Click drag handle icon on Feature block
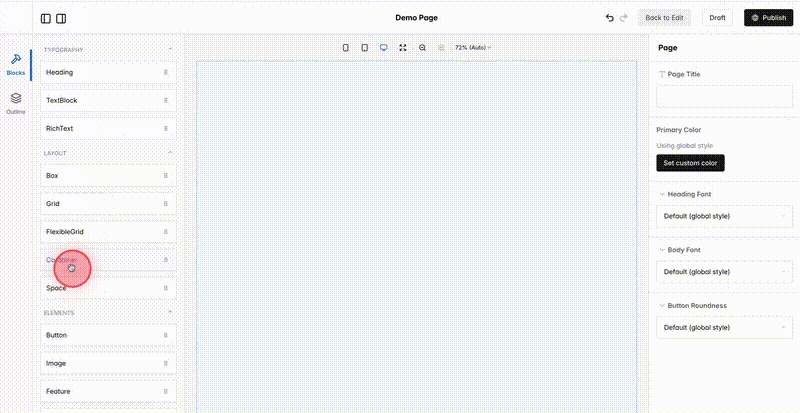800x413 pixels. point(165,392)
